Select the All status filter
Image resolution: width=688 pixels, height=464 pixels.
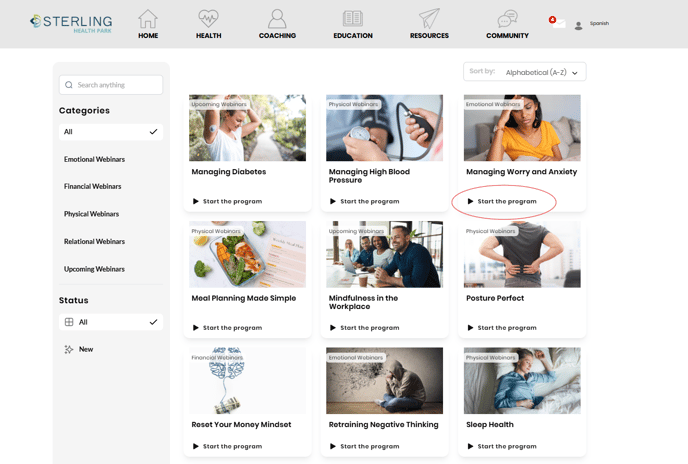click(110, 322)
